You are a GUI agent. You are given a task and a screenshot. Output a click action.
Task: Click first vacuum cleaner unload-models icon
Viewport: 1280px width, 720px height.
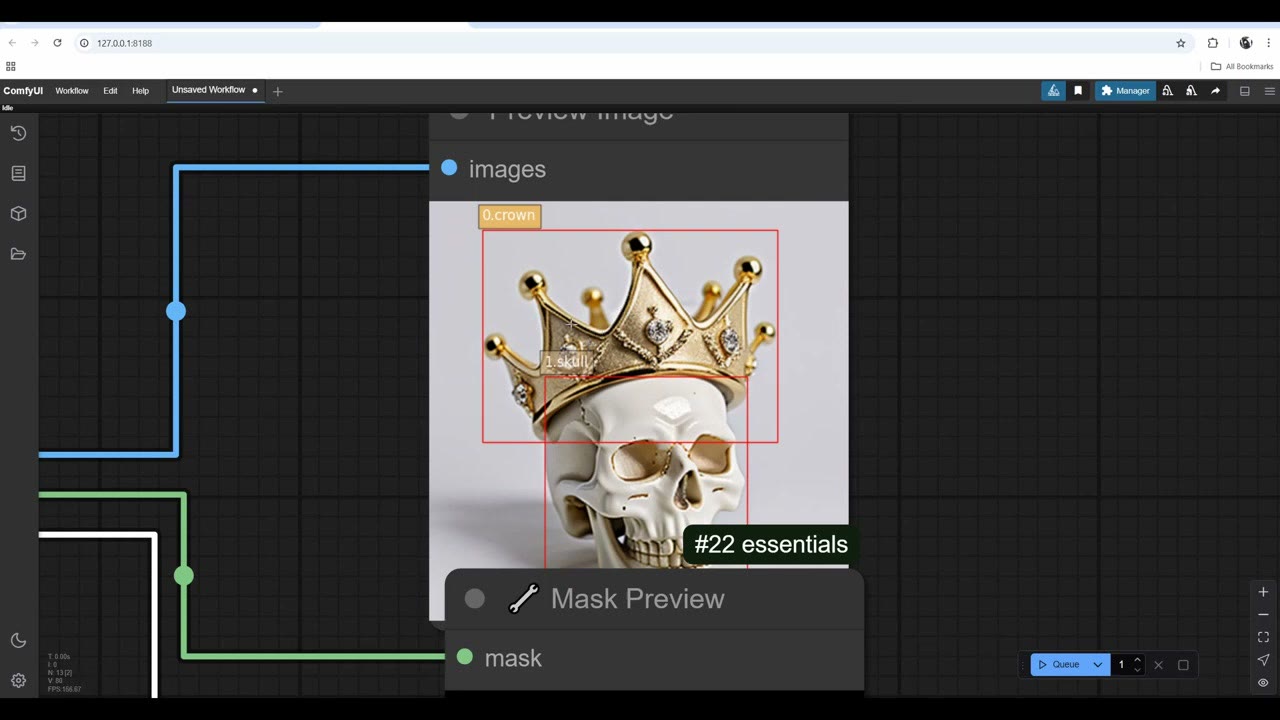coord(1167,91)
